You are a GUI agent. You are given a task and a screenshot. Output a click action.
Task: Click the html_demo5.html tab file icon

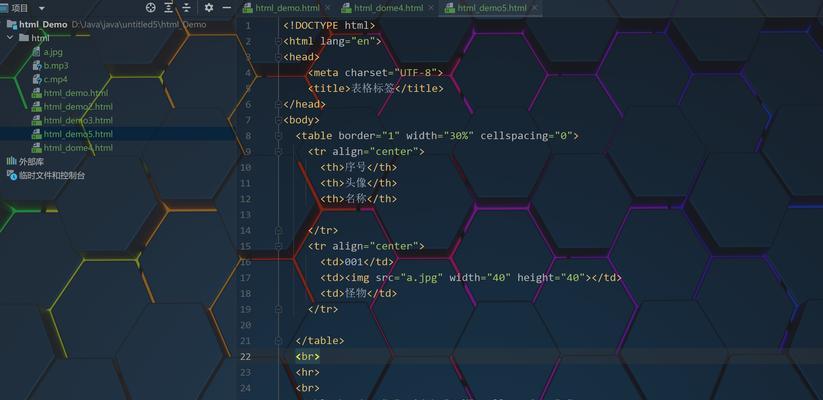449,8
